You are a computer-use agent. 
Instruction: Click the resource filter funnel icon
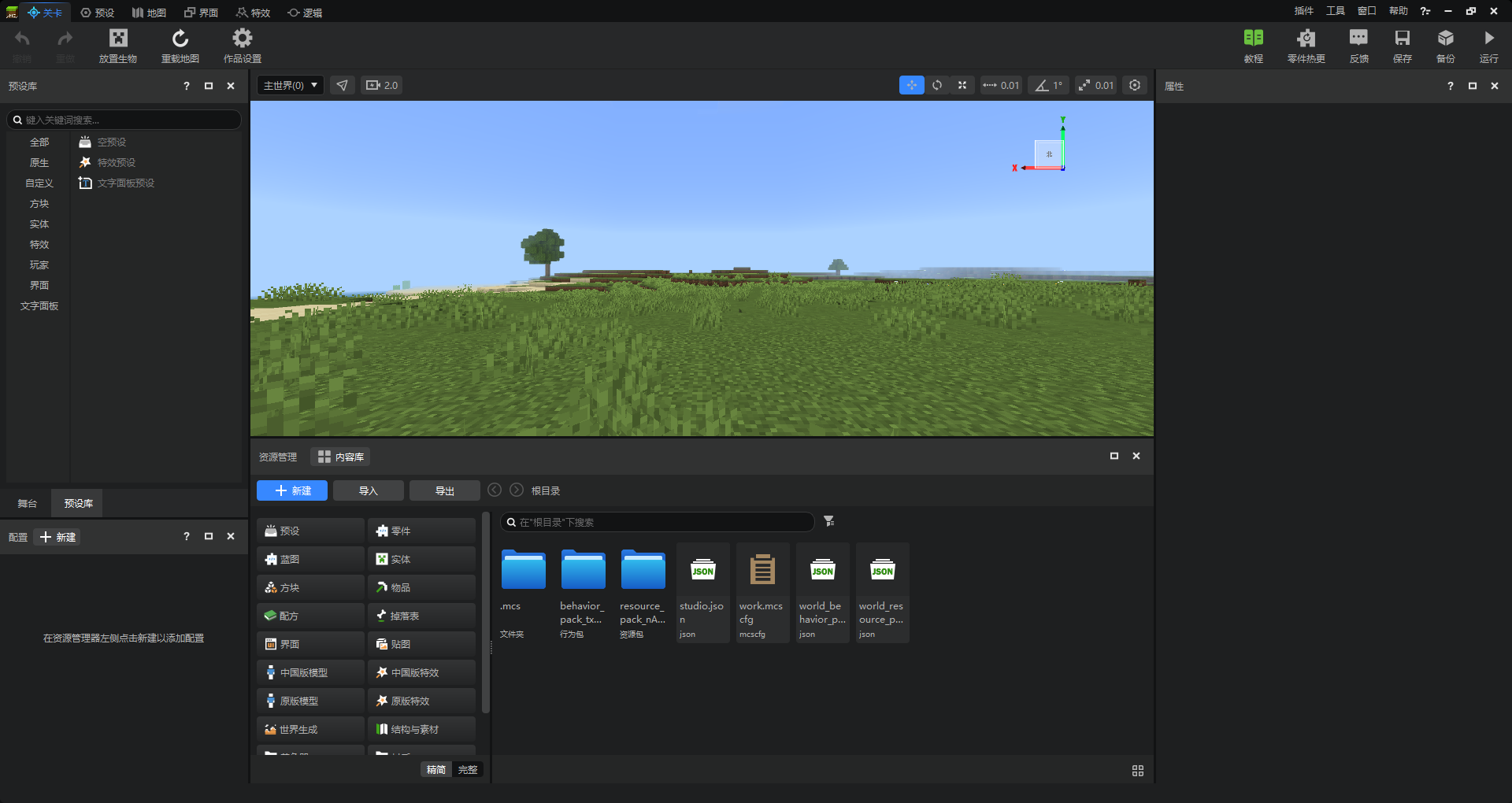point(829,521)
